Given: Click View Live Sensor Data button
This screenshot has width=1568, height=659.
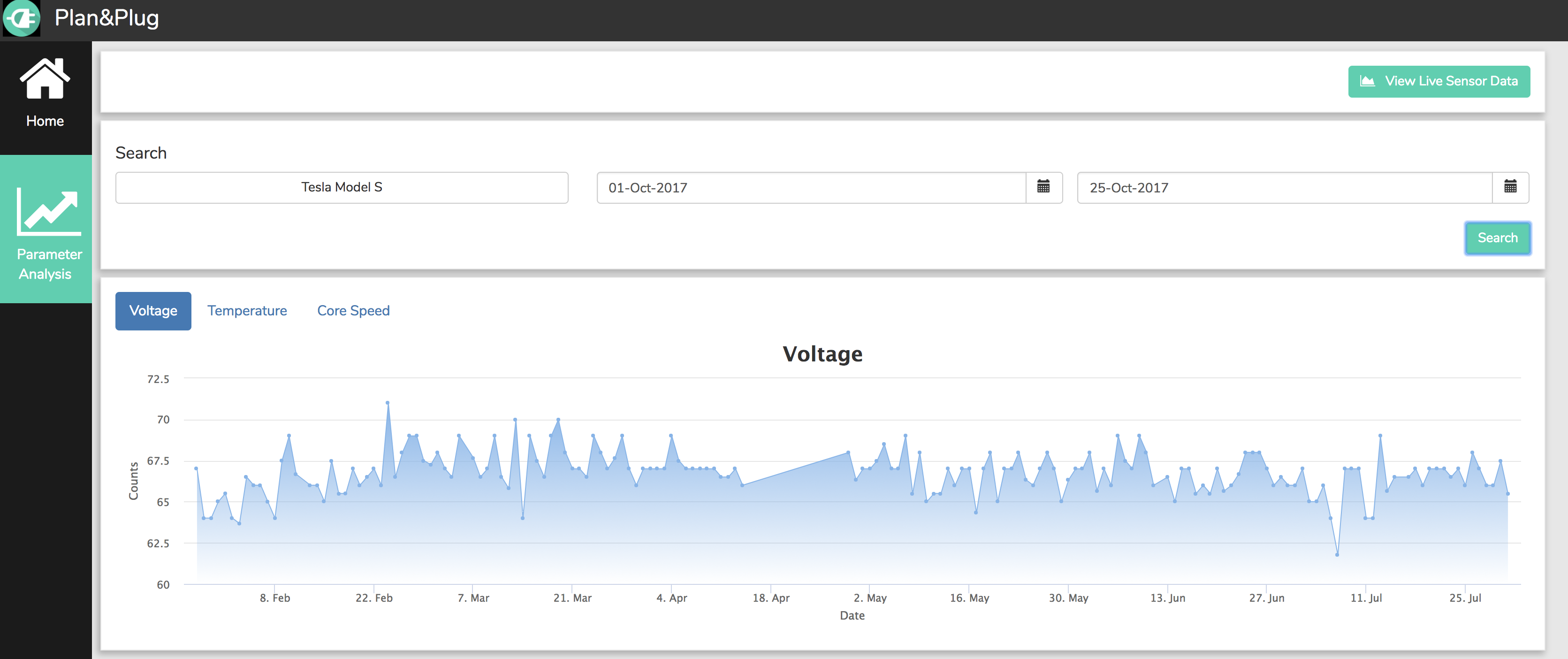Looking at the screenshot, I should click(1439, 82).
